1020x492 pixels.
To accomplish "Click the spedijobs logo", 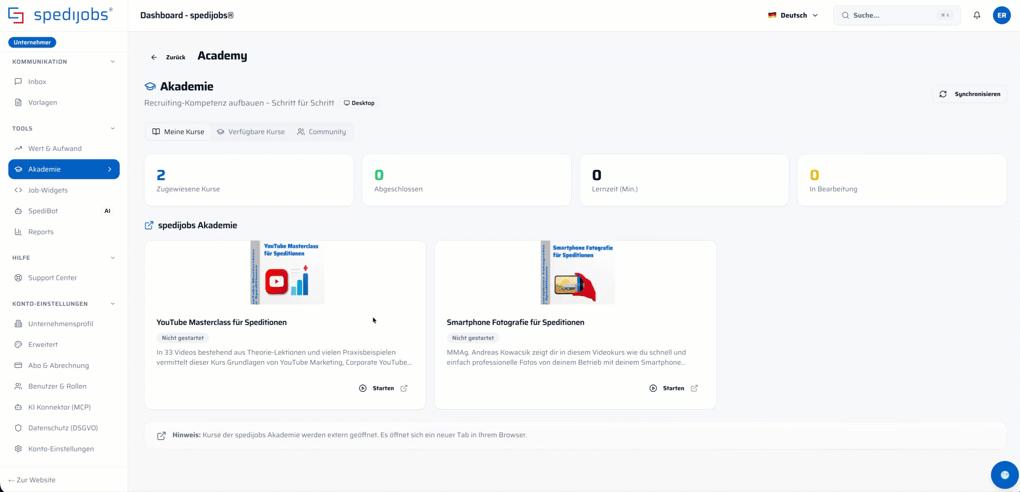I will [x=60, y=15].
